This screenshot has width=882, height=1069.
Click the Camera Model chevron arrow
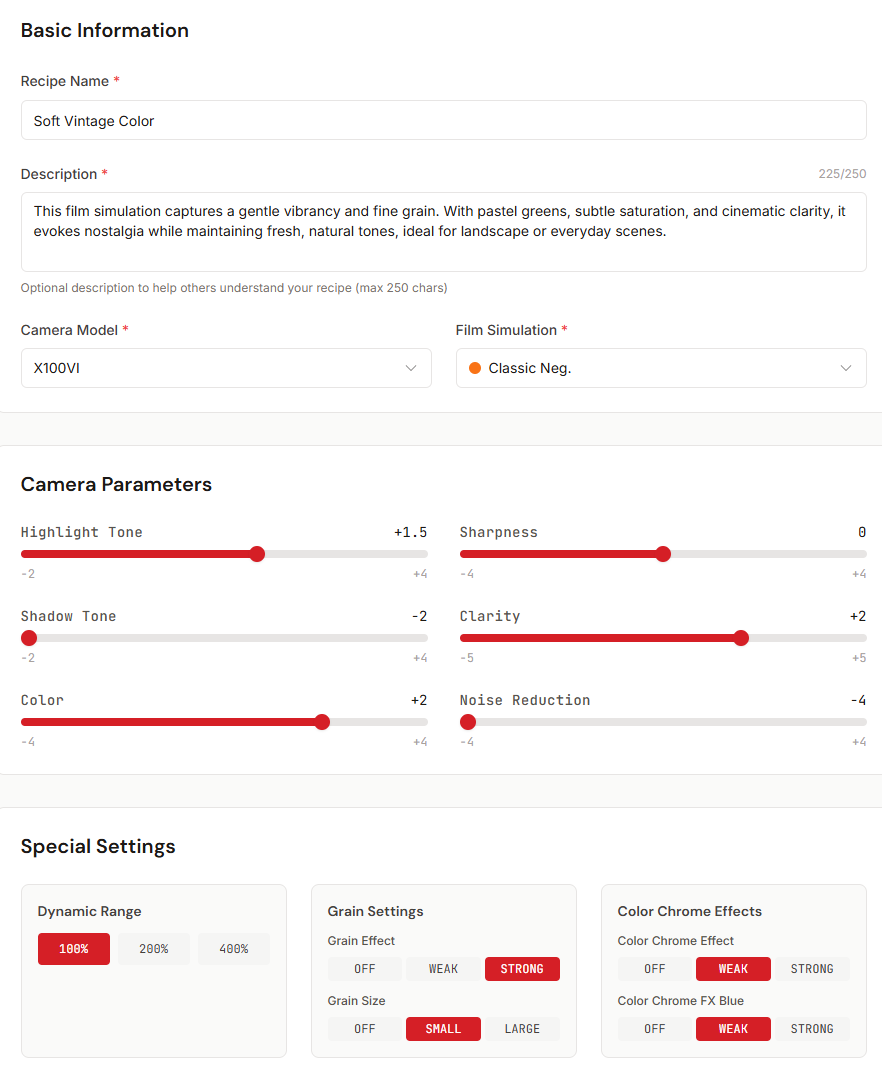(x=410, y=368)
